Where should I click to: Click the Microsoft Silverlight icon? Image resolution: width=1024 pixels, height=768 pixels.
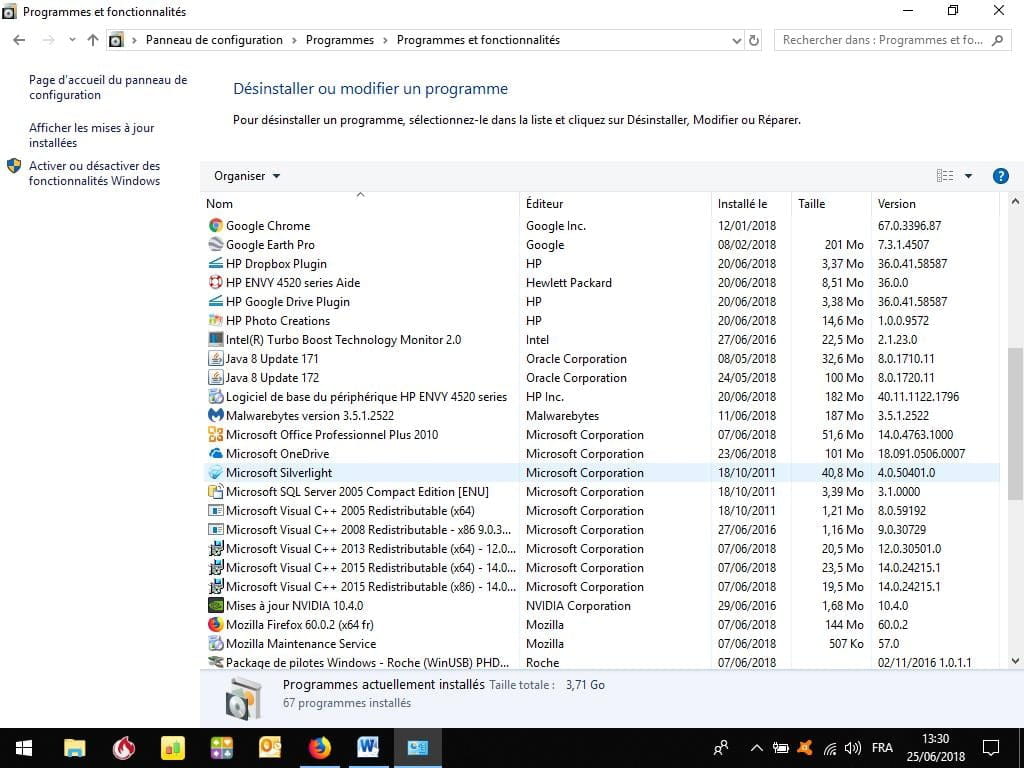[x=216, y=472]
